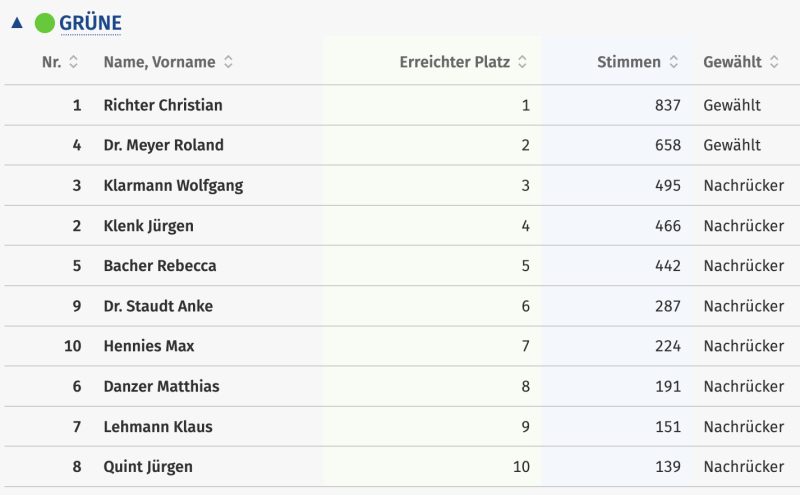Sort by Stimmen arrows icon
The width and height of the screenshot is (800, 495).
(x=674, y=62)
